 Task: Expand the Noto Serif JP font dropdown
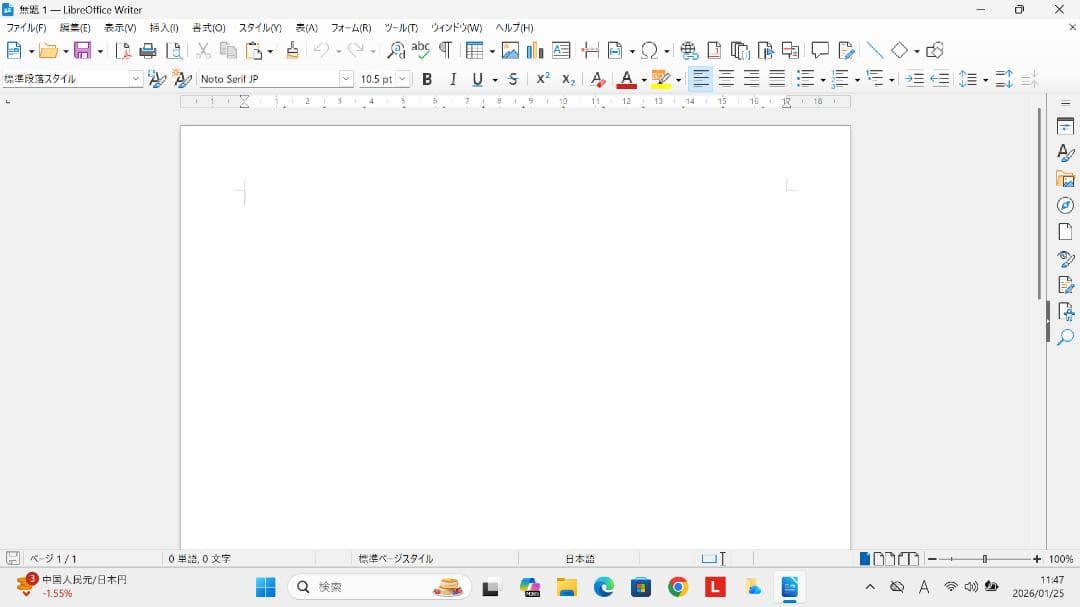[346, 79]
